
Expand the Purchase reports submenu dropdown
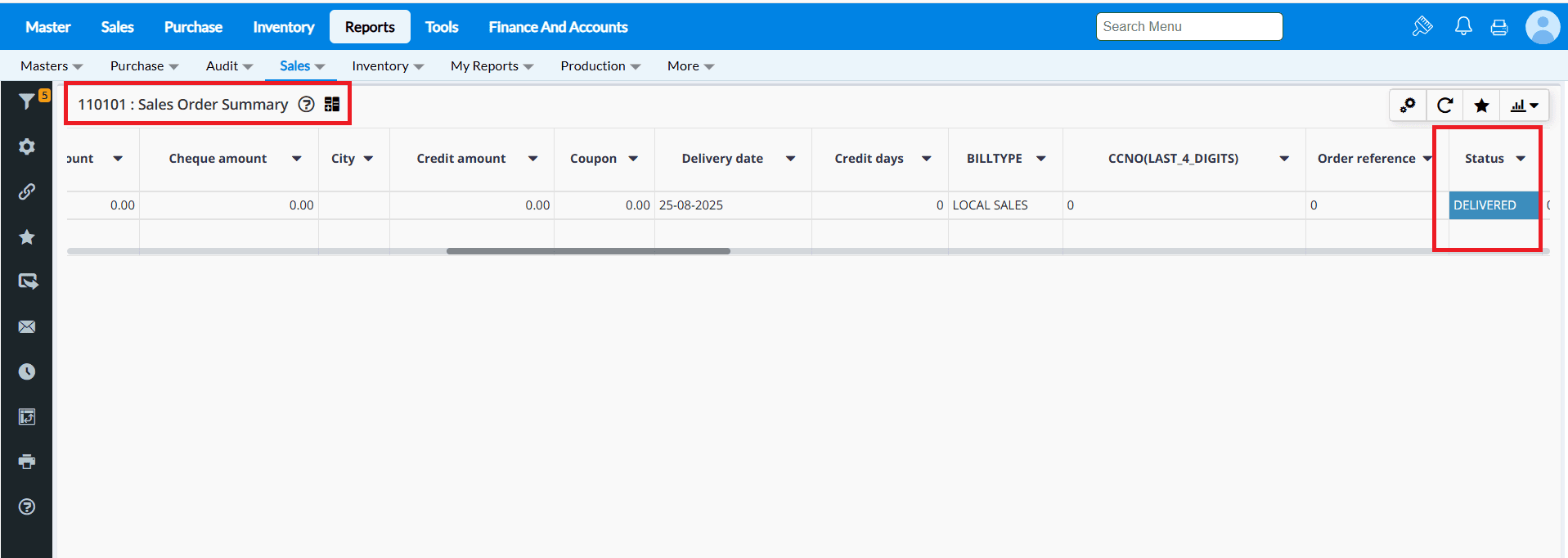(x=144, y=66)
